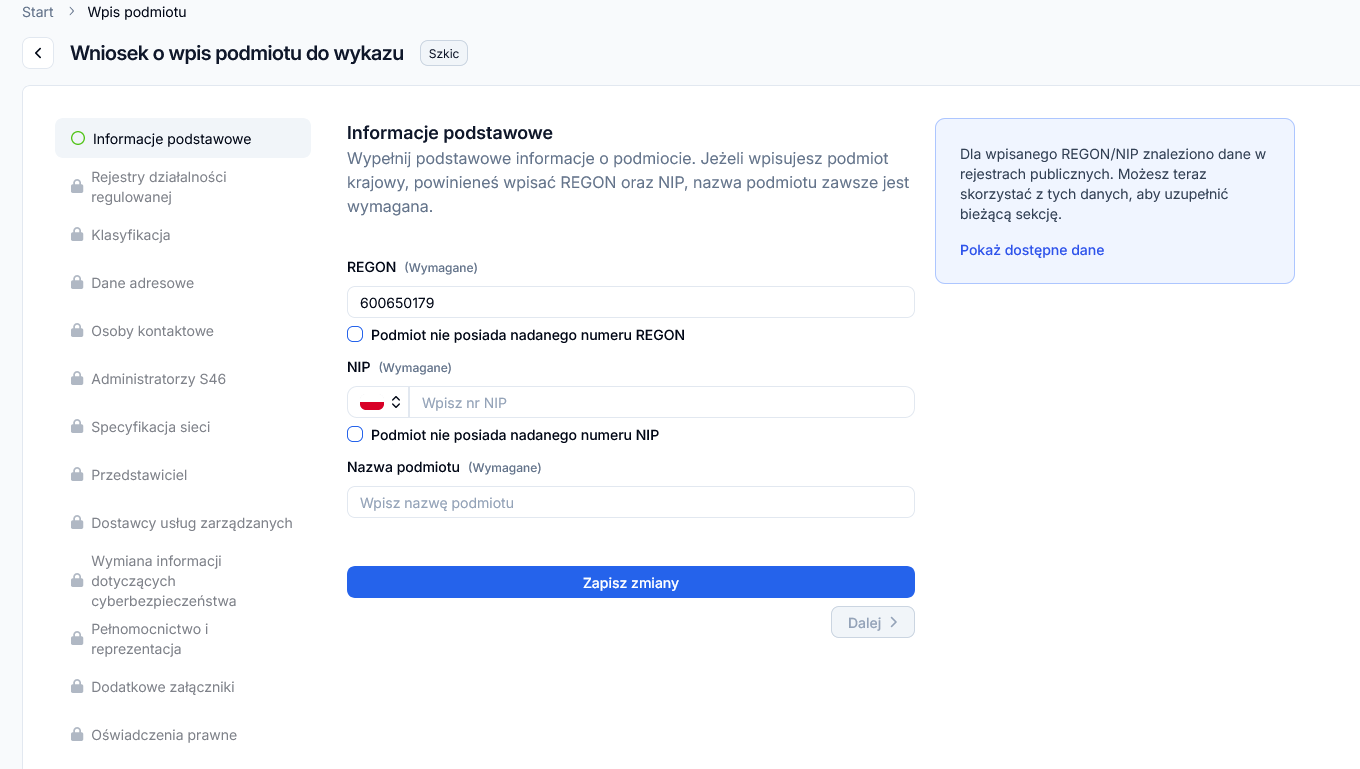The height and width of the screenshot is (769, 1360).
Task: Open the NIP country flag dropdown
Action: pos(379,402)
